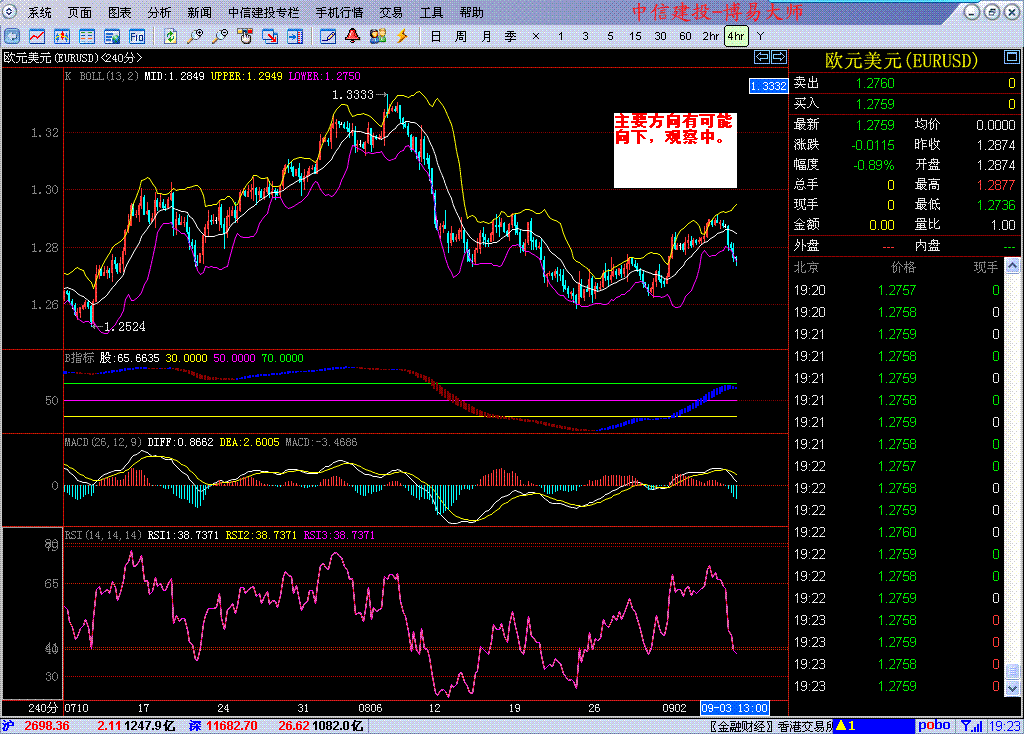1024x734 pixels.
Task: Click the Y custom period button
Action: tap(760, 37)
